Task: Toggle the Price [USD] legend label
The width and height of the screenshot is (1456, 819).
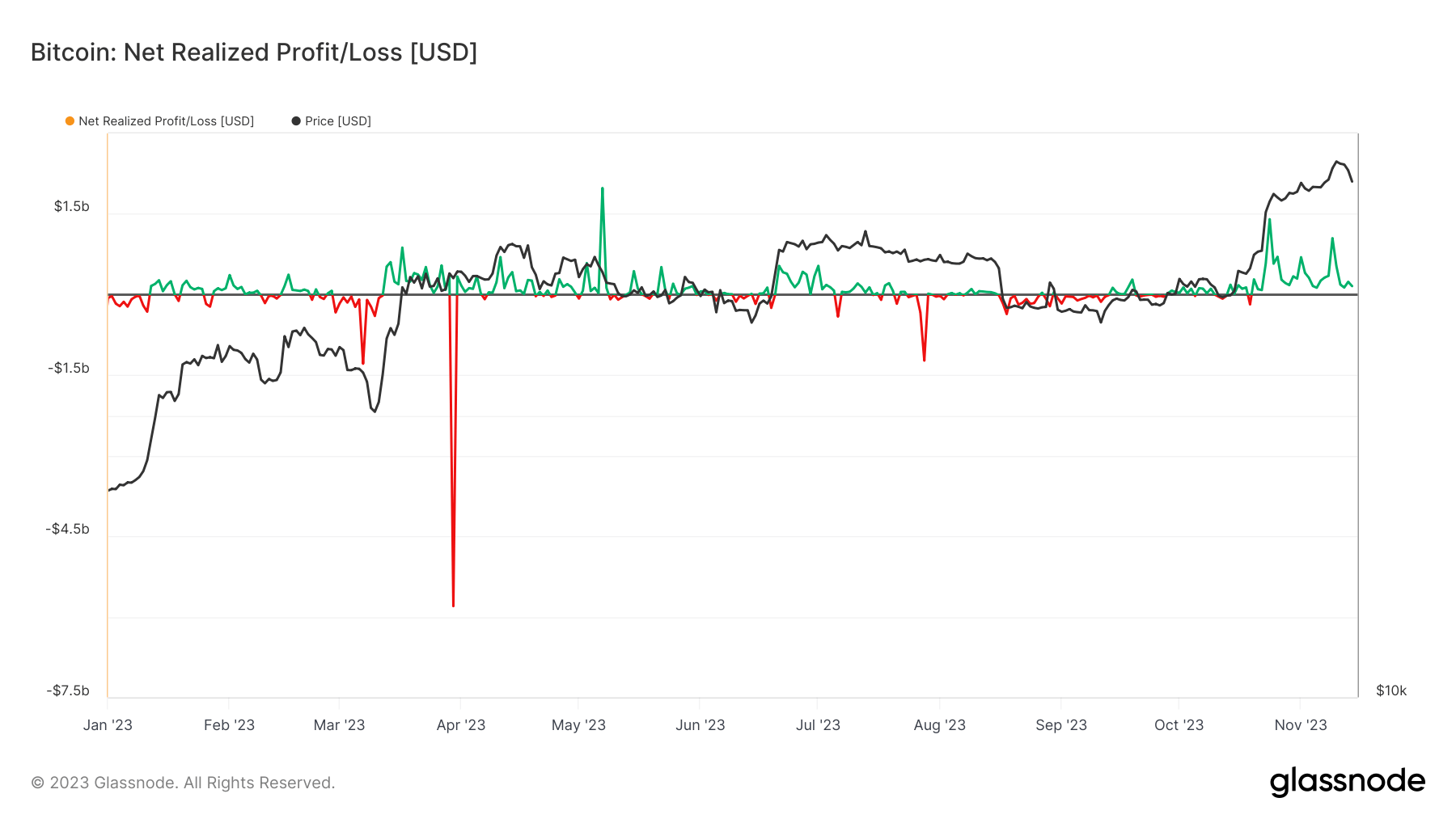Action: tap(338, 121)
